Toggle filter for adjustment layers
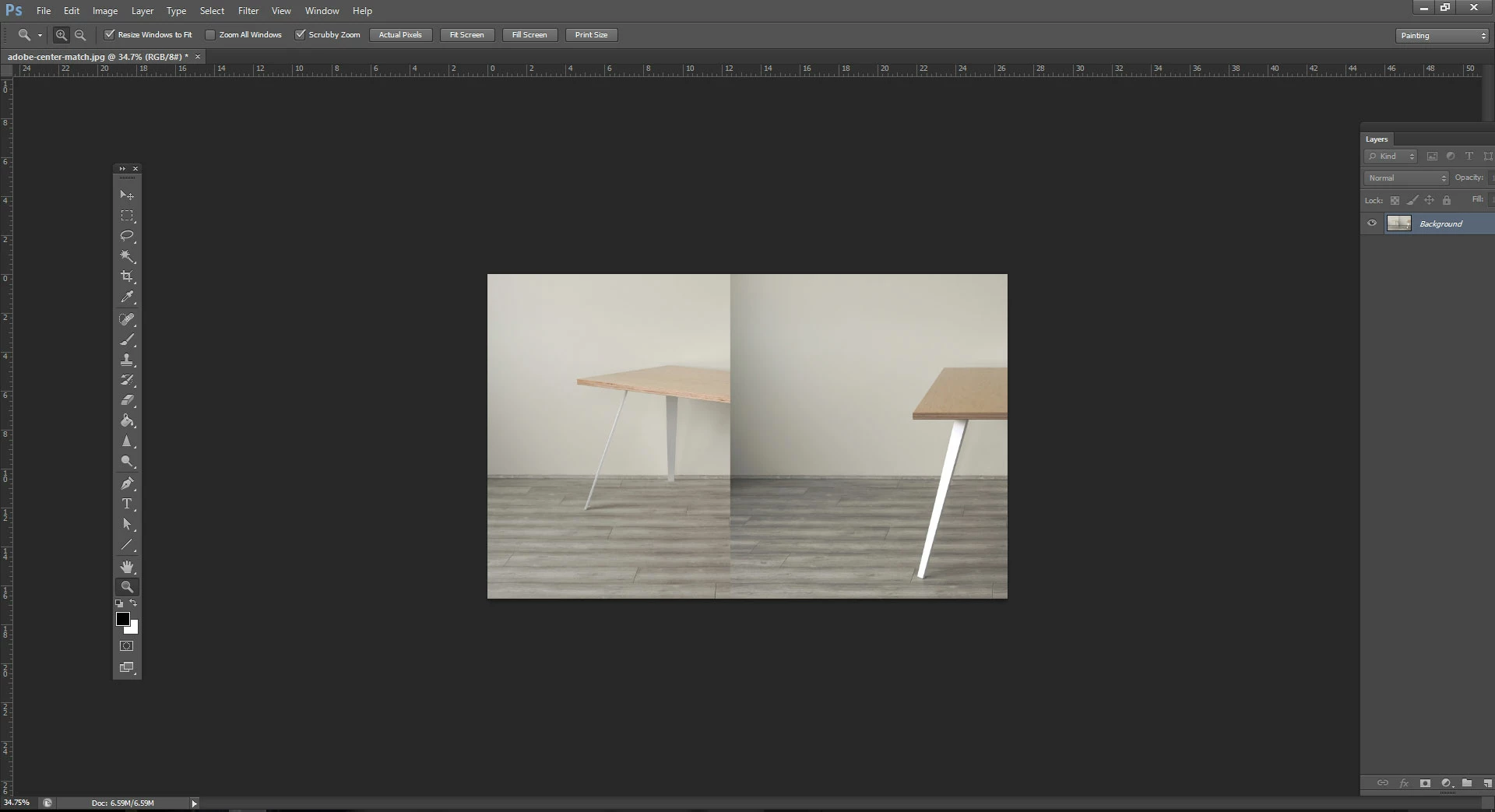Viewport: 1495px width, 812px height. tap(1451, 156)
